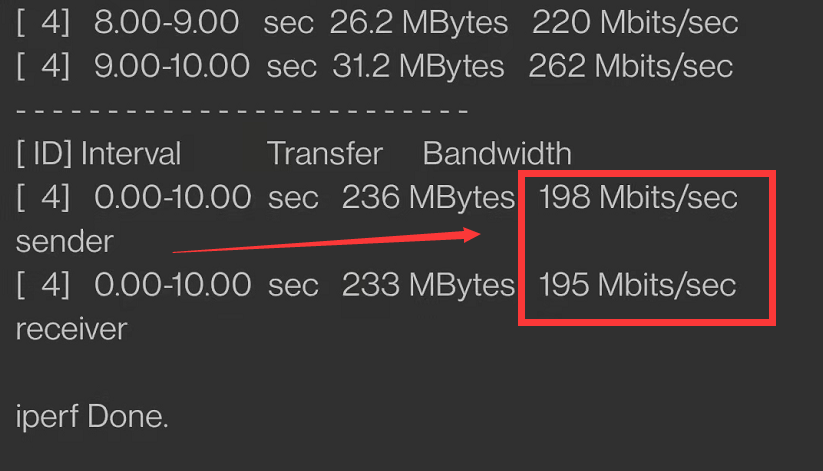The width and height of the screenshot is (823, 471).
Task: Click the 233 MBytes total transfer
Action: click(x=427, y=284)
